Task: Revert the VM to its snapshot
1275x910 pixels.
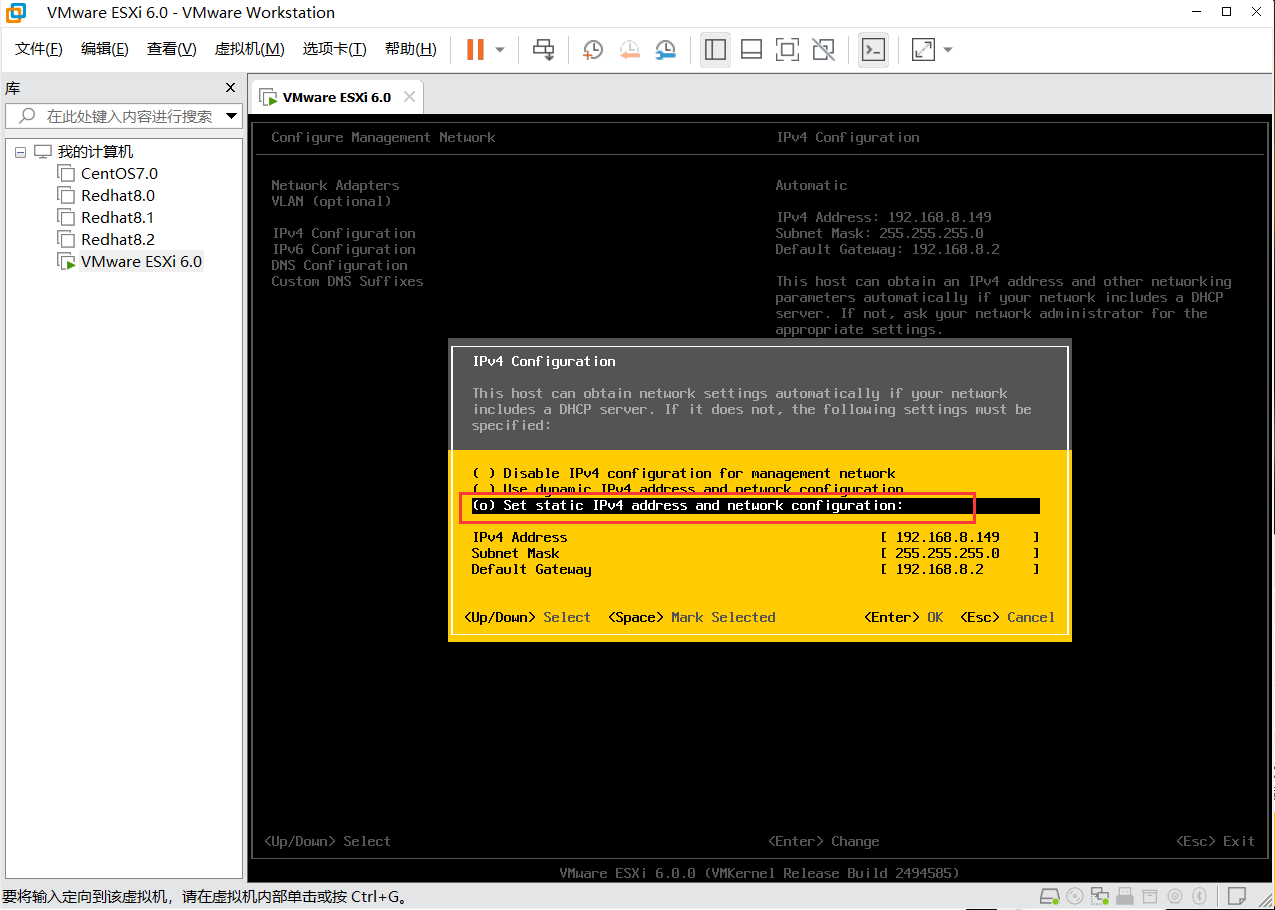Action: 629,49
